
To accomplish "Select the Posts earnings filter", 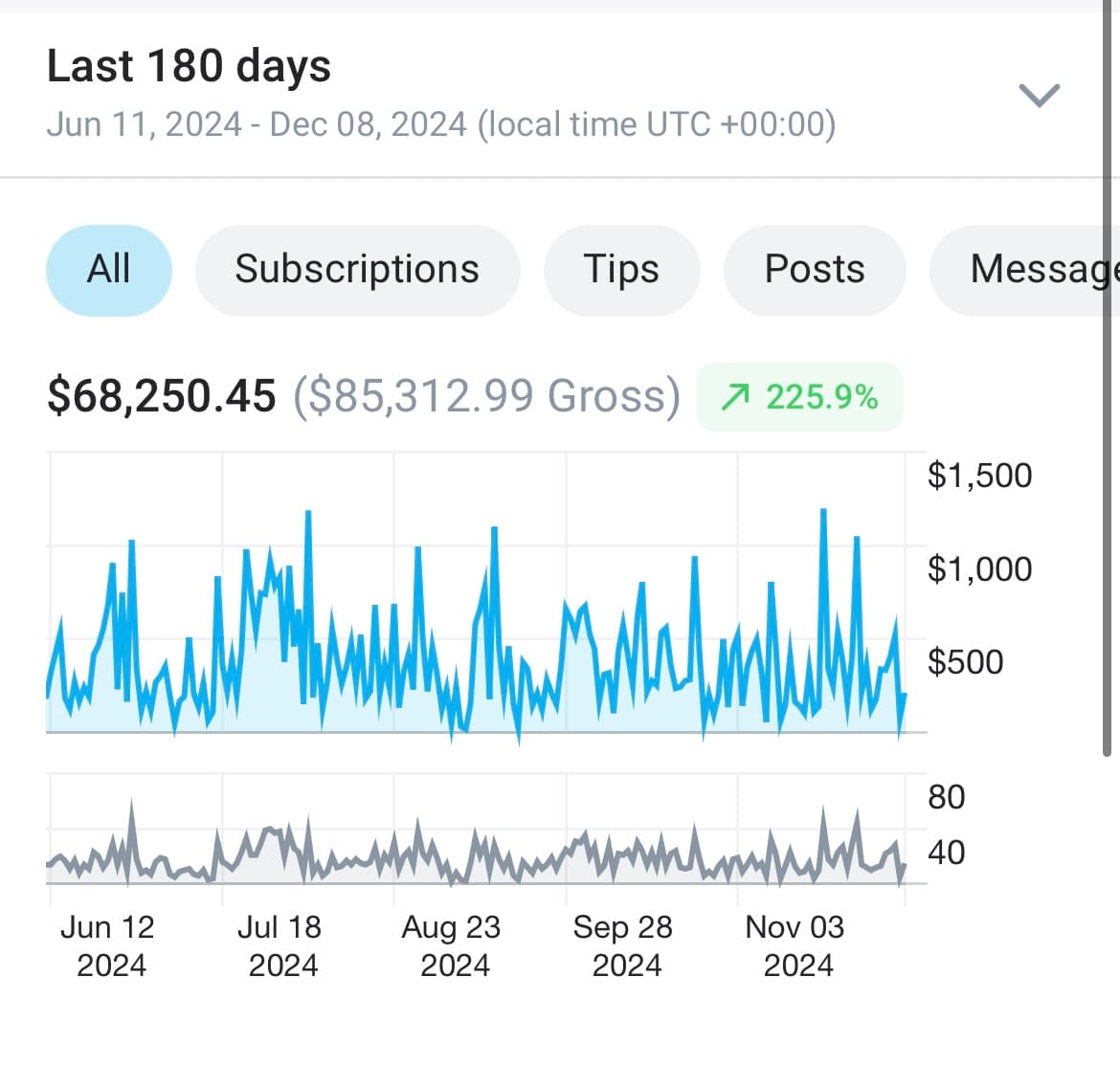I will coord(815,270).
